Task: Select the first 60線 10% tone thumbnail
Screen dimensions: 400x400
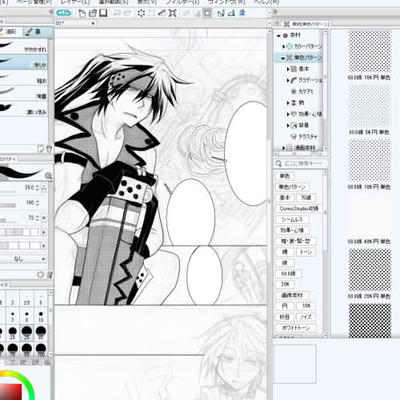Action: tap(369, 51)
